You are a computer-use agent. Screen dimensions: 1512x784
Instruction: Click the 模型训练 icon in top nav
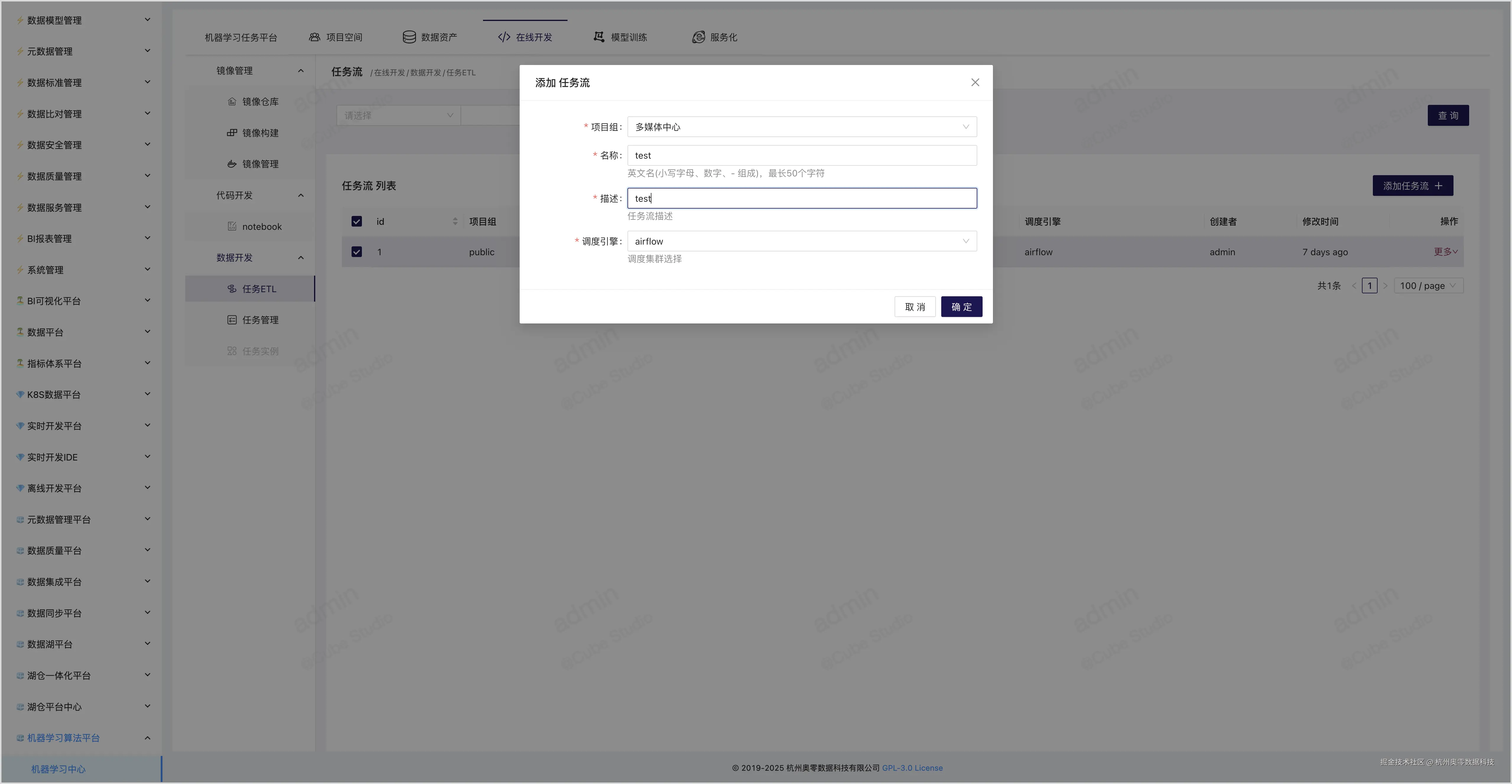click(599, 37)
